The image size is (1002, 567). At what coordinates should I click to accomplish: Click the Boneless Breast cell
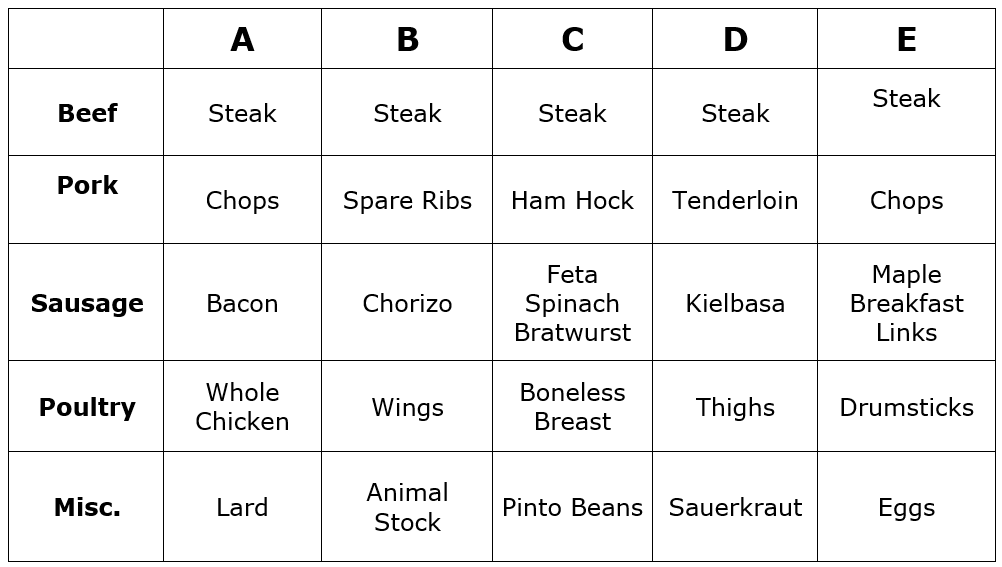click(572, 407)
